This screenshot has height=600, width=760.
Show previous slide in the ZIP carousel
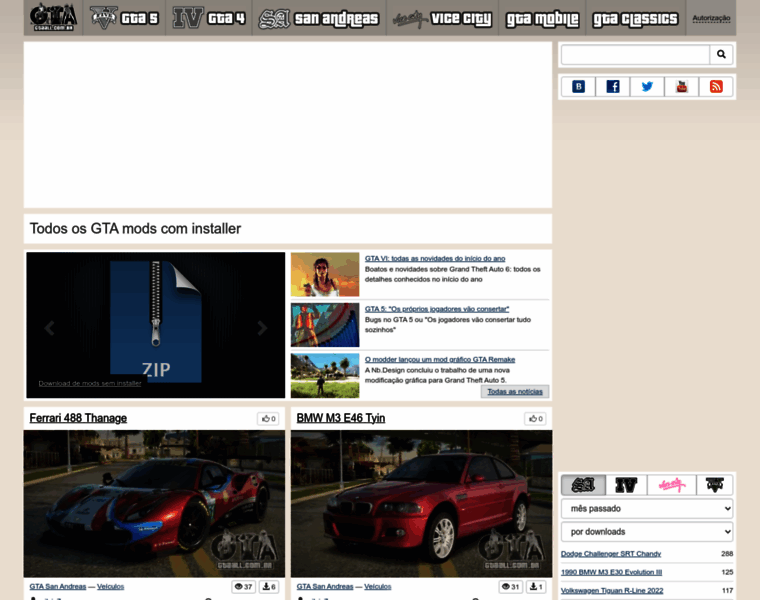49,328
